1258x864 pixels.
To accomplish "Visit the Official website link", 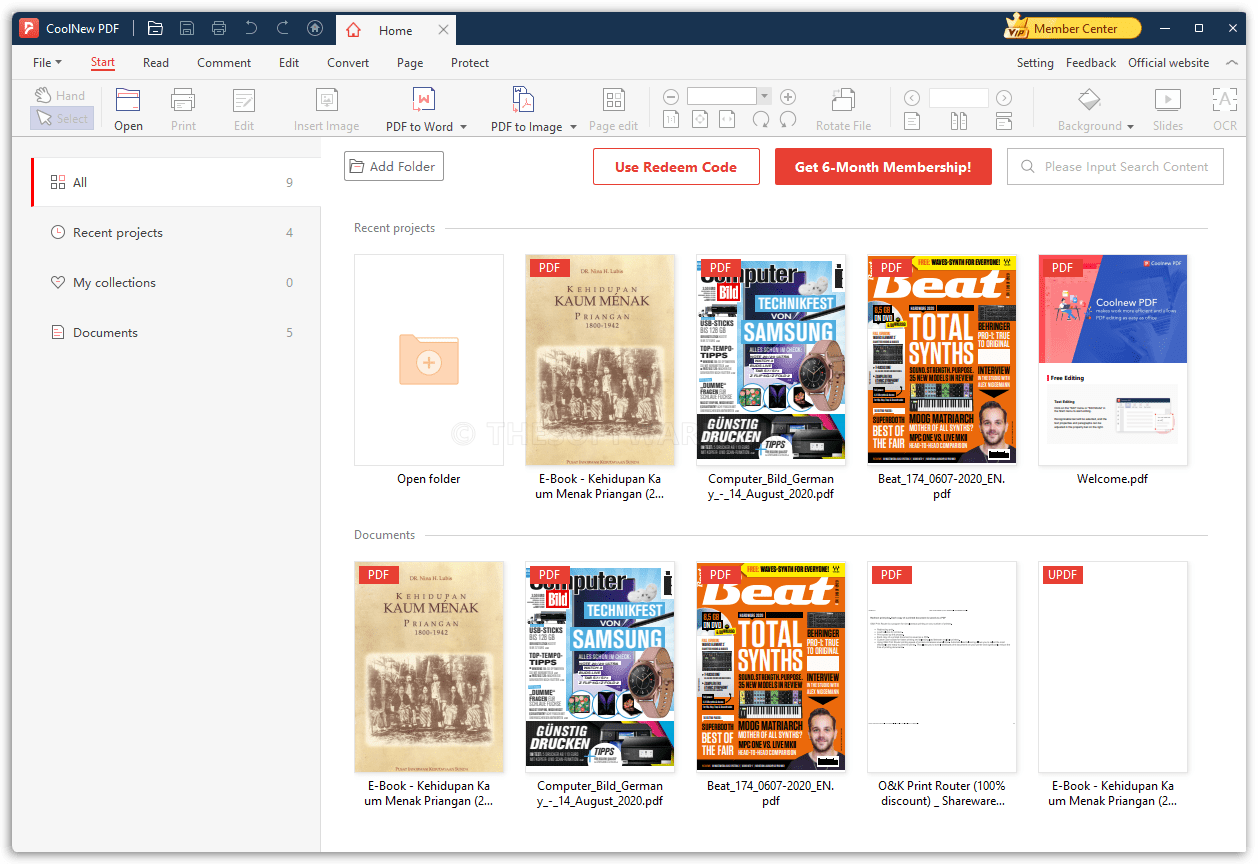I will click(1169, 63).
